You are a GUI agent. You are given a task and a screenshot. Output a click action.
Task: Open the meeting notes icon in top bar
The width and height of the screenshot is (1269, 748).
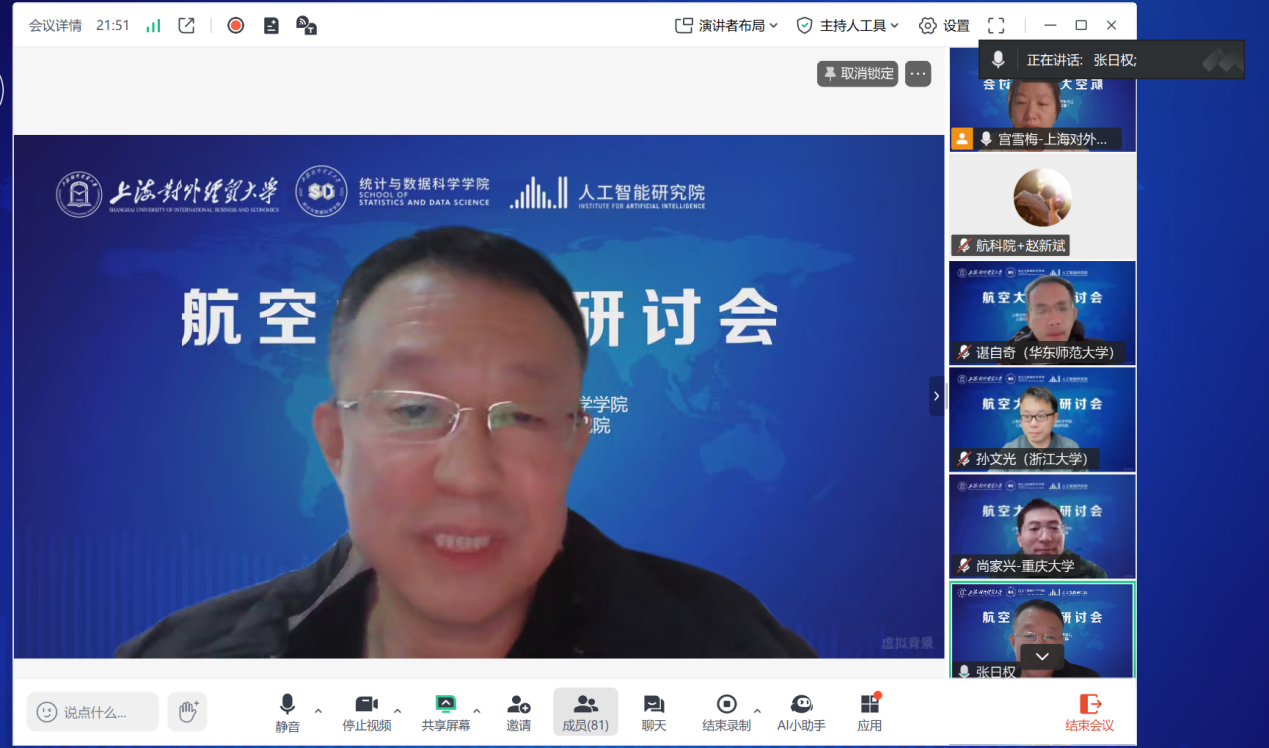[271, 26]
